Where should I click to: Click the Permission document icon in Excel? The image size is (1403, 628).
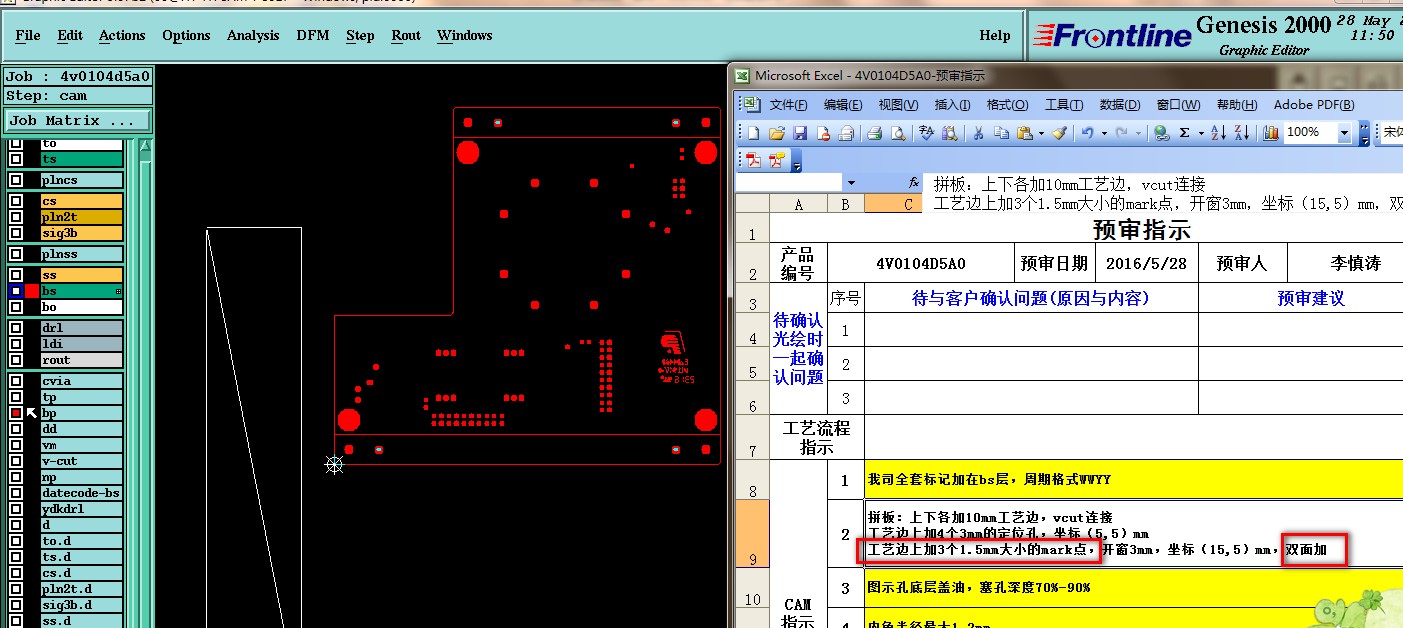point(824,133)
